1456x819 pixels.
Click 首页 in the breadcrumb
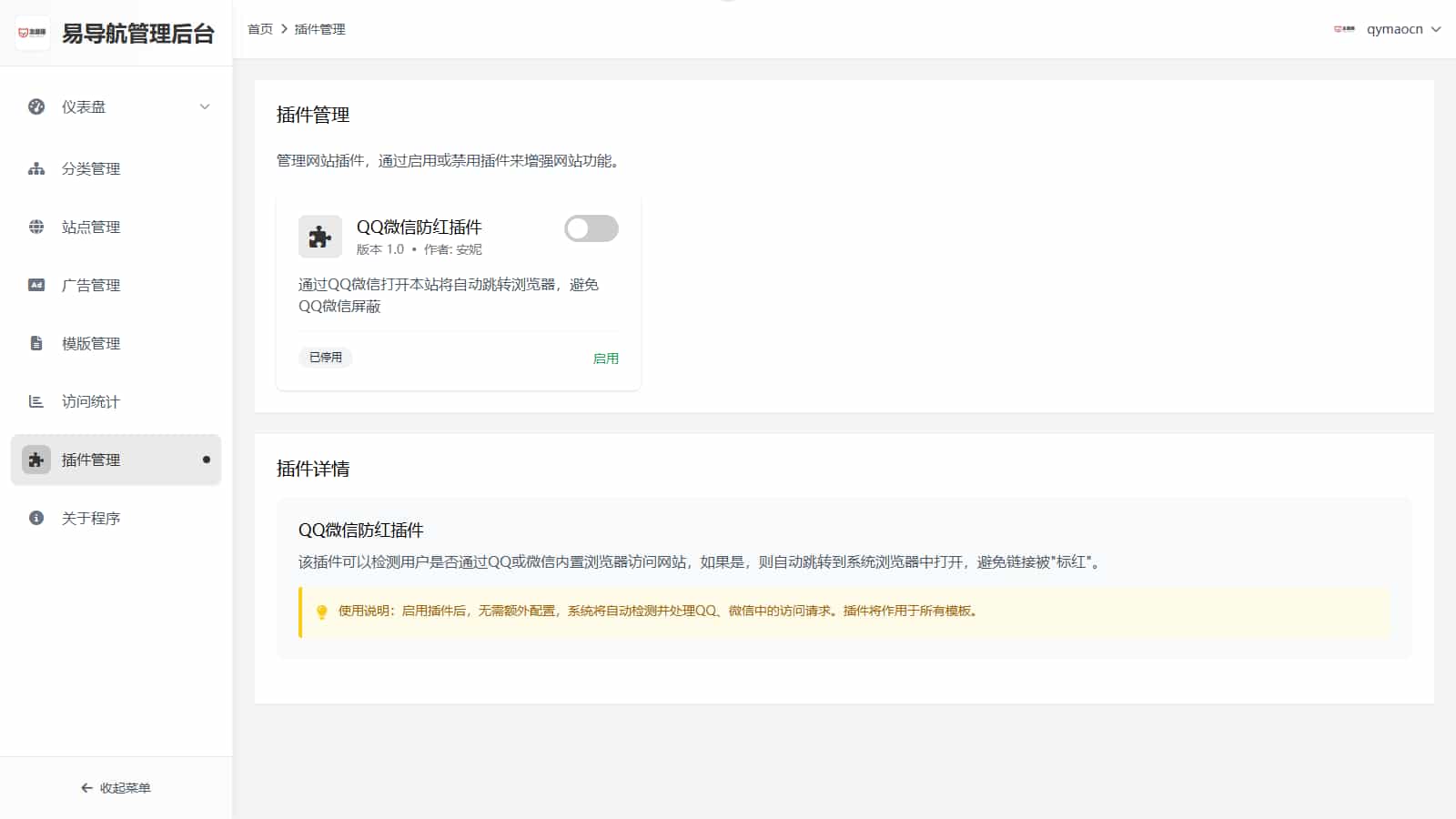click(260, 29)
